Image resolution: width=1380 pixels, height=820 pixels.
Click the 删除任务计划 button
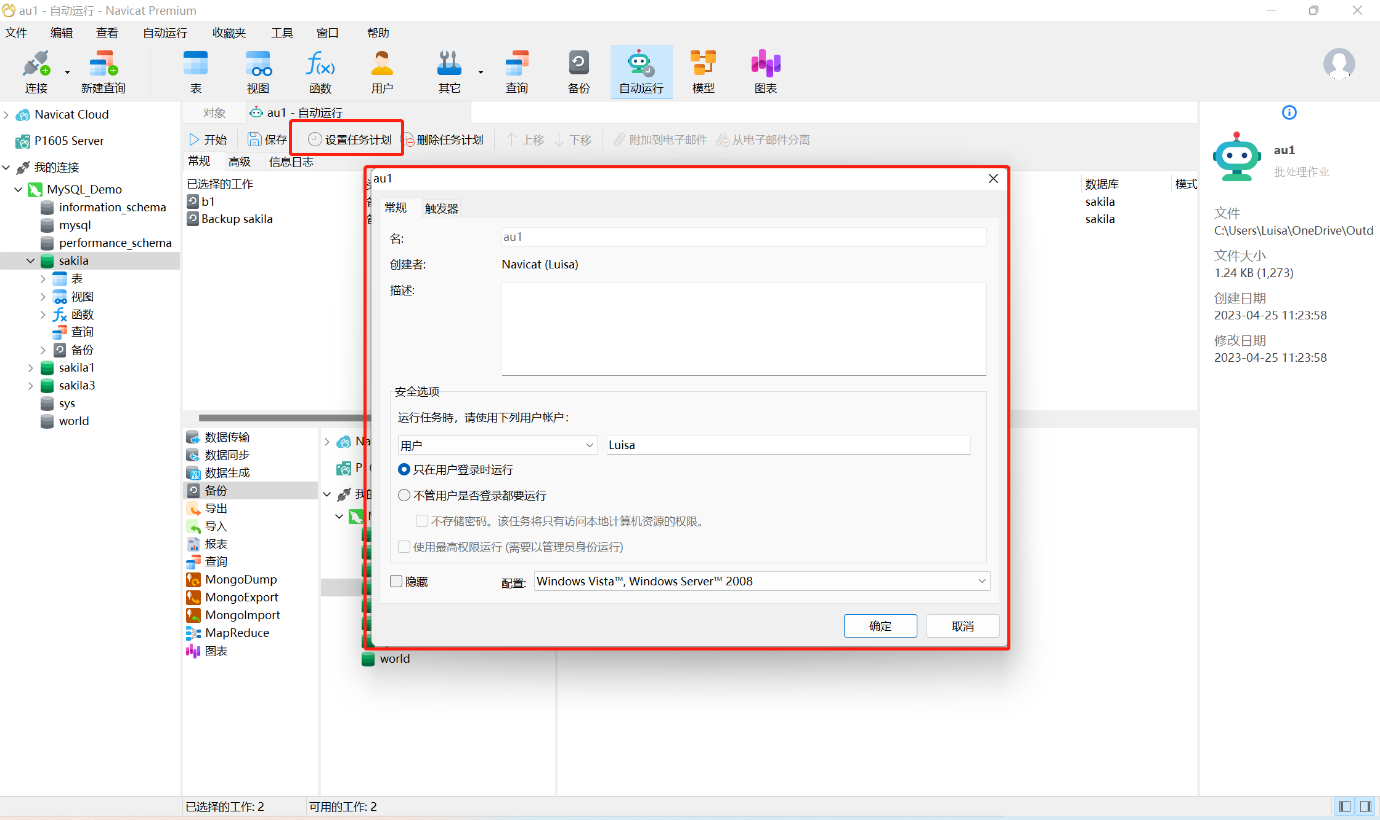pyautogui.click(x=443, y=140)
